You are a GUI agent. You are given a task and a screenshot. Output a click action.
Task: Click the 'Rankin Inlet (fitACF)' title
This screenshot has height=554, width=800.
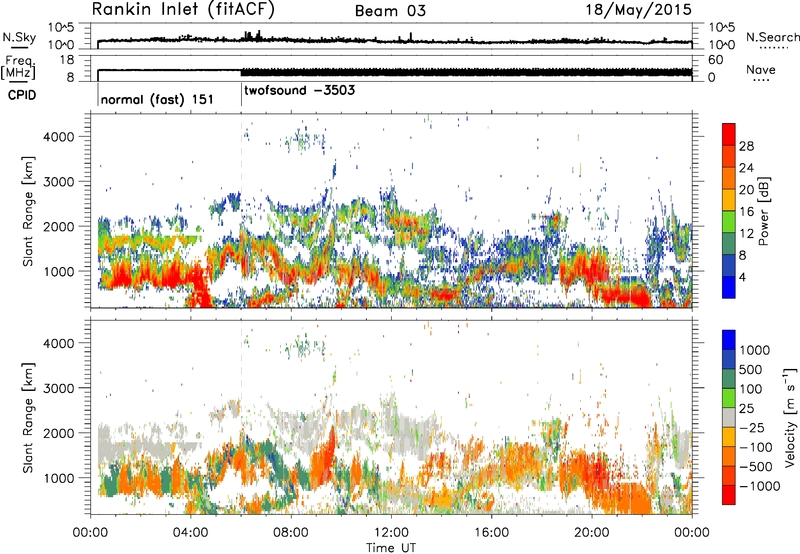(183, 10)
